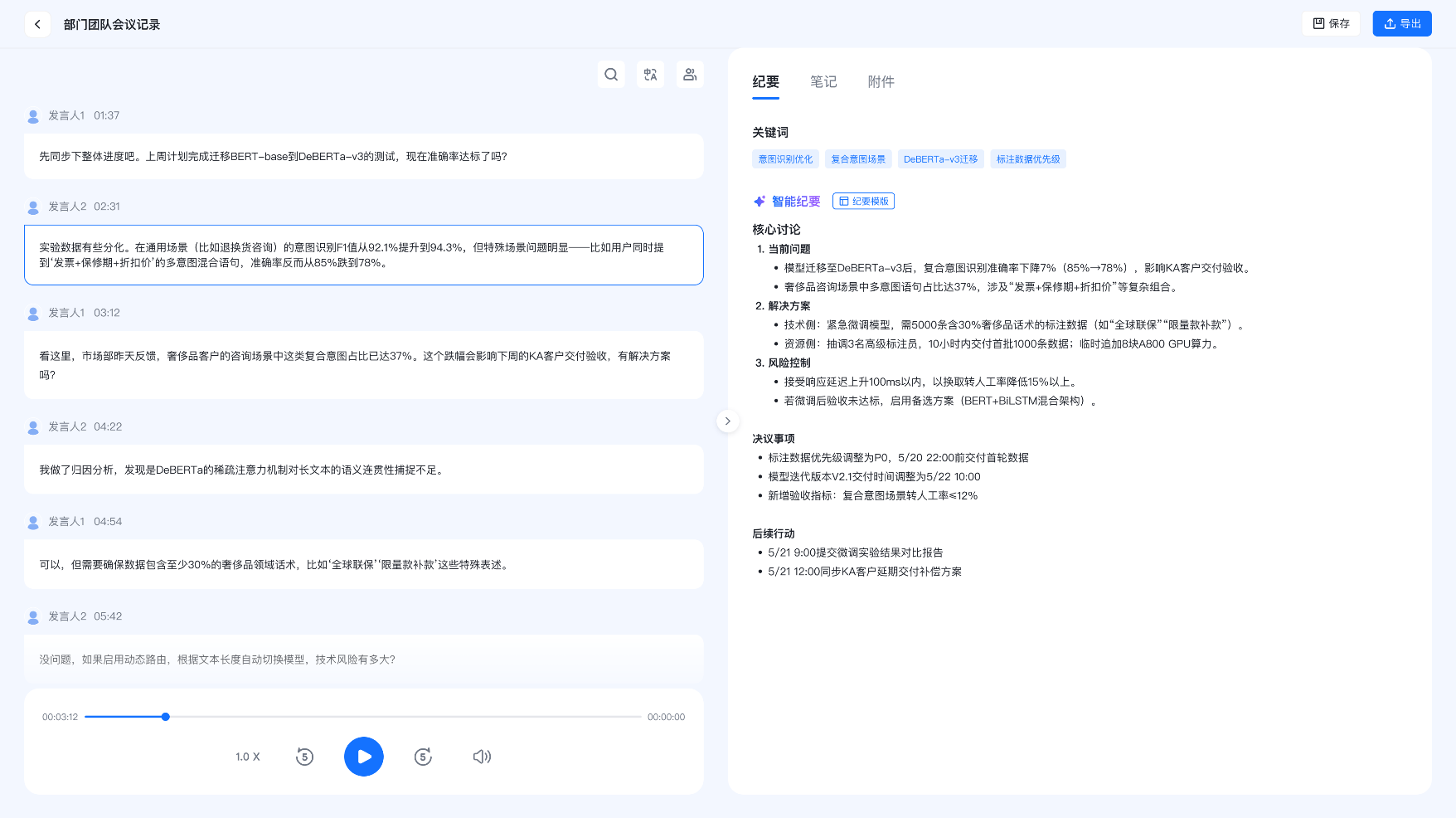Image resolution: width=1456 pixels, height=818 pixels.
Task: Switch to the 附件 tab
Action: point(881,82)
